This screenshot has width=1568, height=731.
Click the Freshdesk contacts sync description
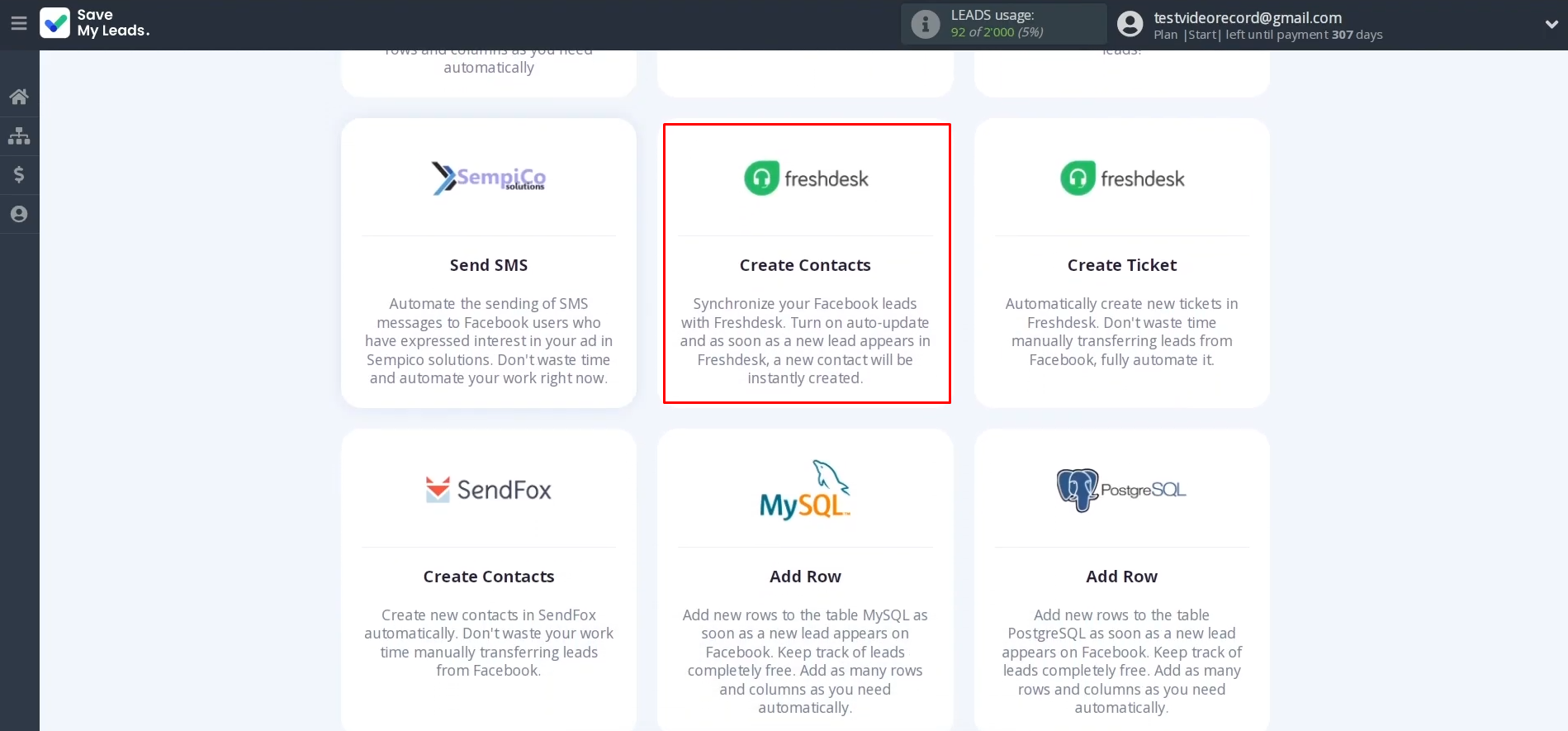point(806,341)
